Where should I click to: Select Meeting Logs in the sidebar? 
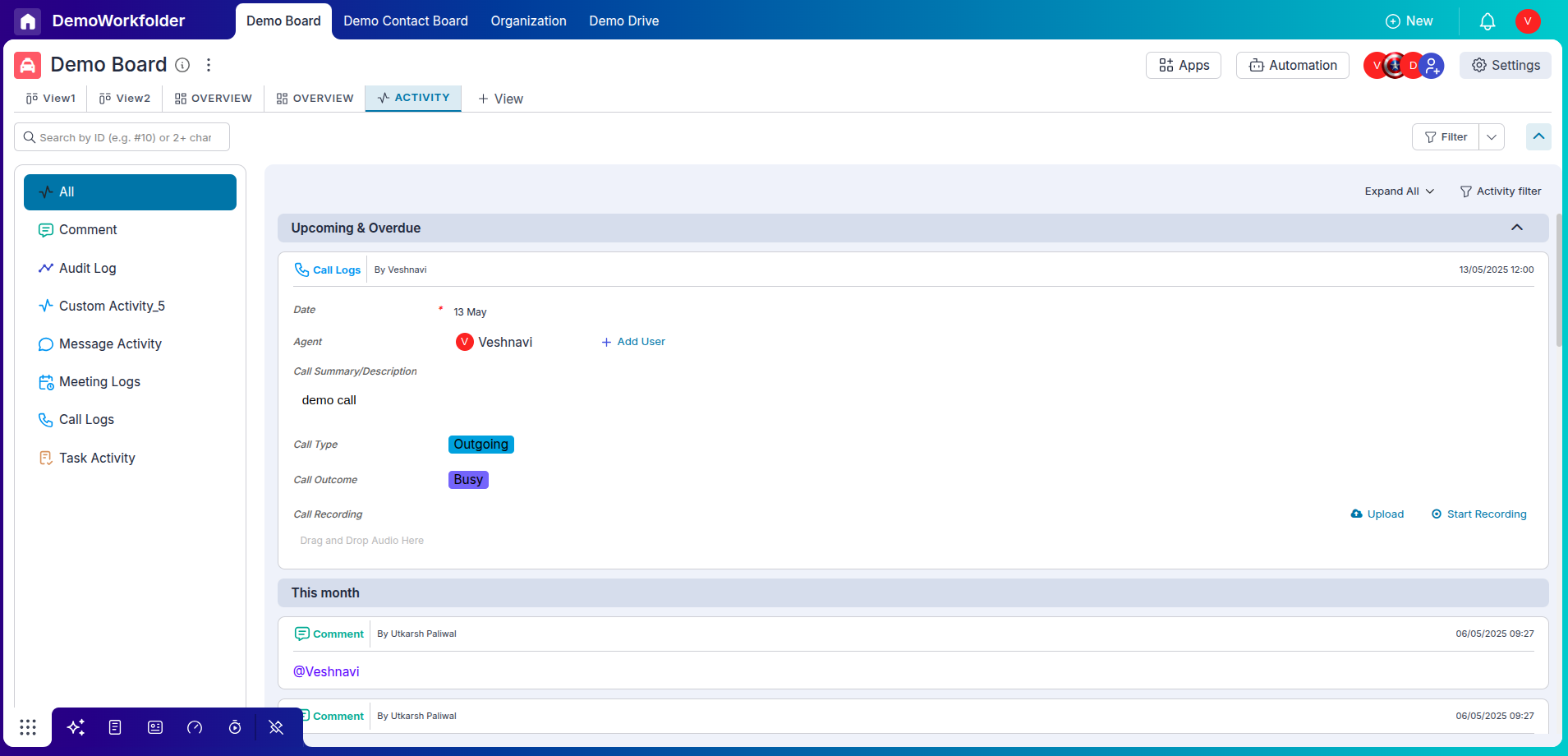pyautogui.click(x=130, y=381)
